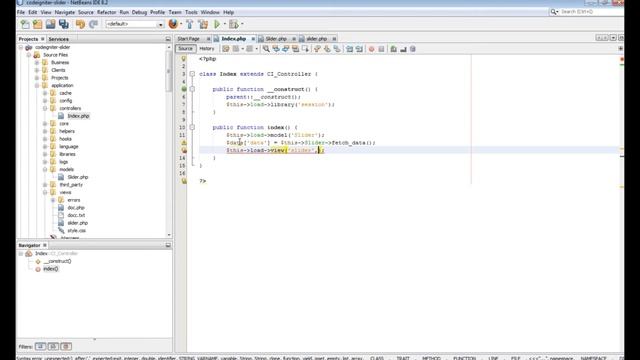Switch to the Services panel tab

pyautogui.click(x=58, y=39)
